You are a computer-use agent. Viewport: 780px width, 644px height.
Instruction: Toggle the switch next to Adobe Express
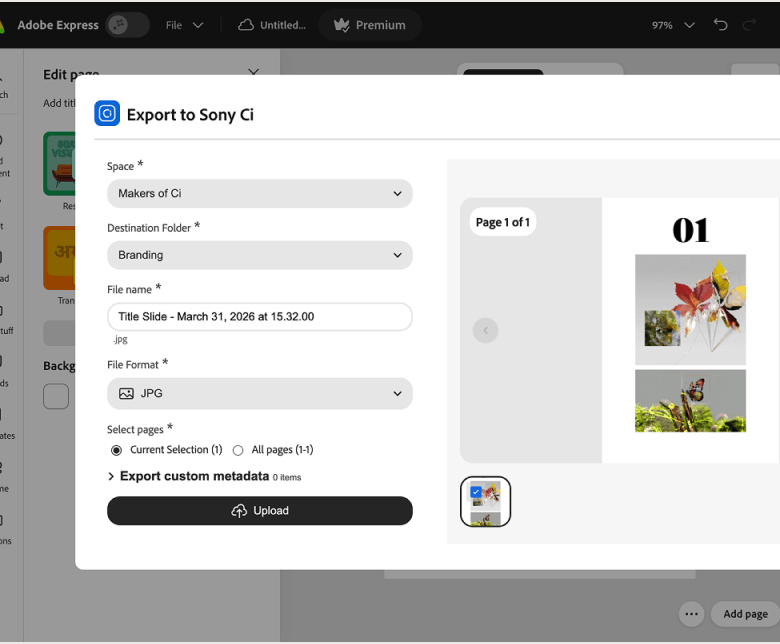[x=127, y=25]
